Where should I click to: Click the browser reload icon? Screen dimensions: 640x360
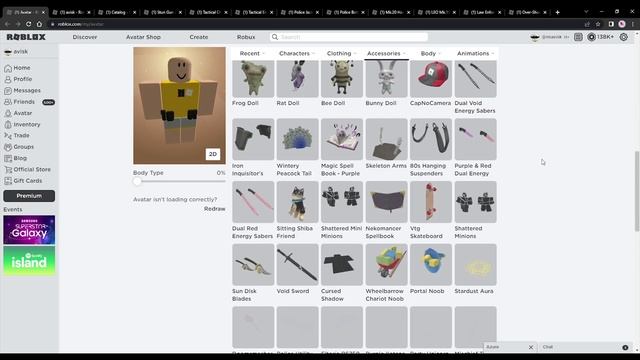tap(28, 24)
